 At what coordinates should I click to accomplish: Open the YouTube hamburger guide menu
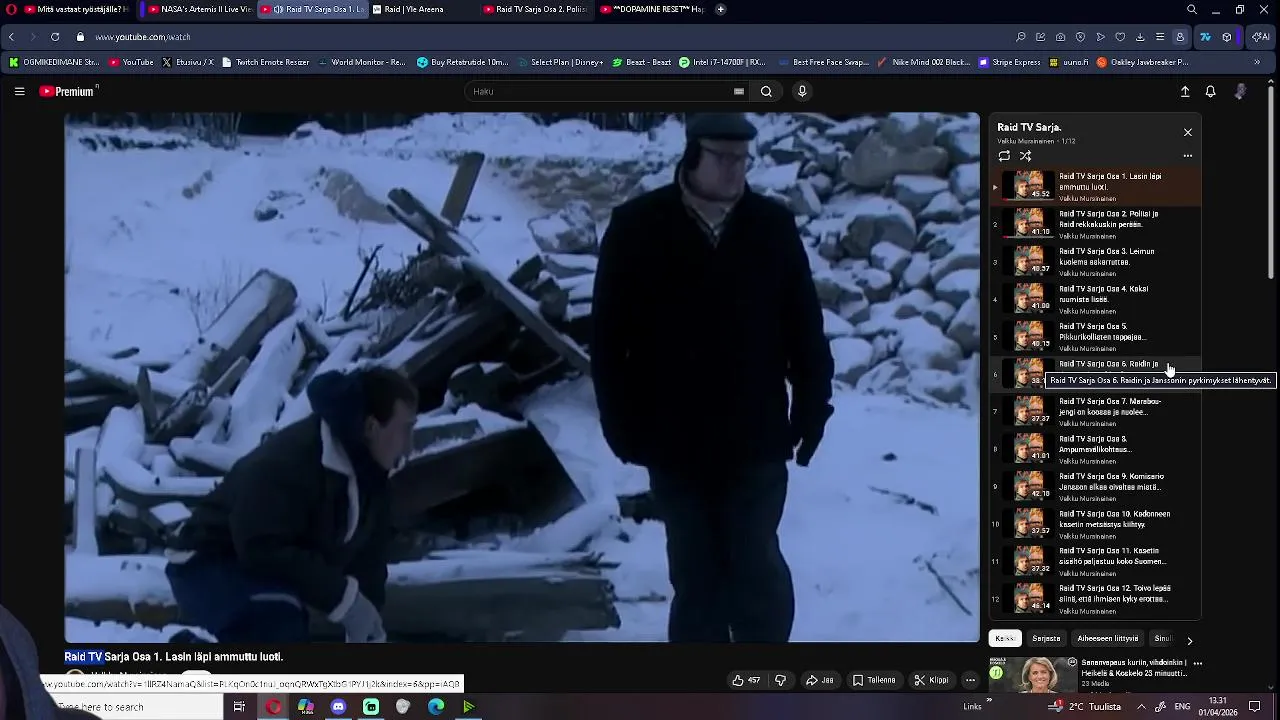(19, 91)
